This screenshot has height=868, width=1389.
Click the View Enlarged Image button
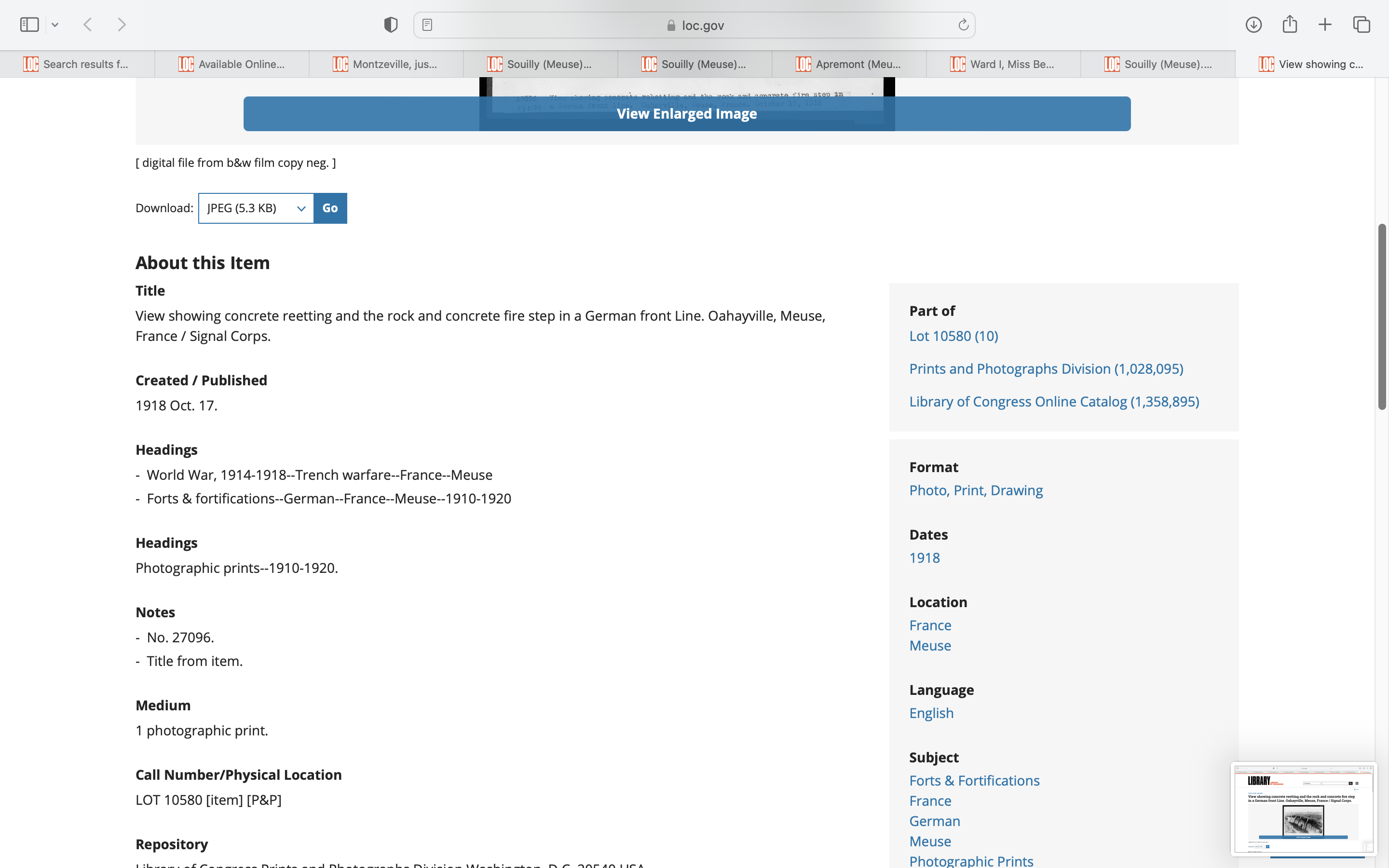click(686, 114)
